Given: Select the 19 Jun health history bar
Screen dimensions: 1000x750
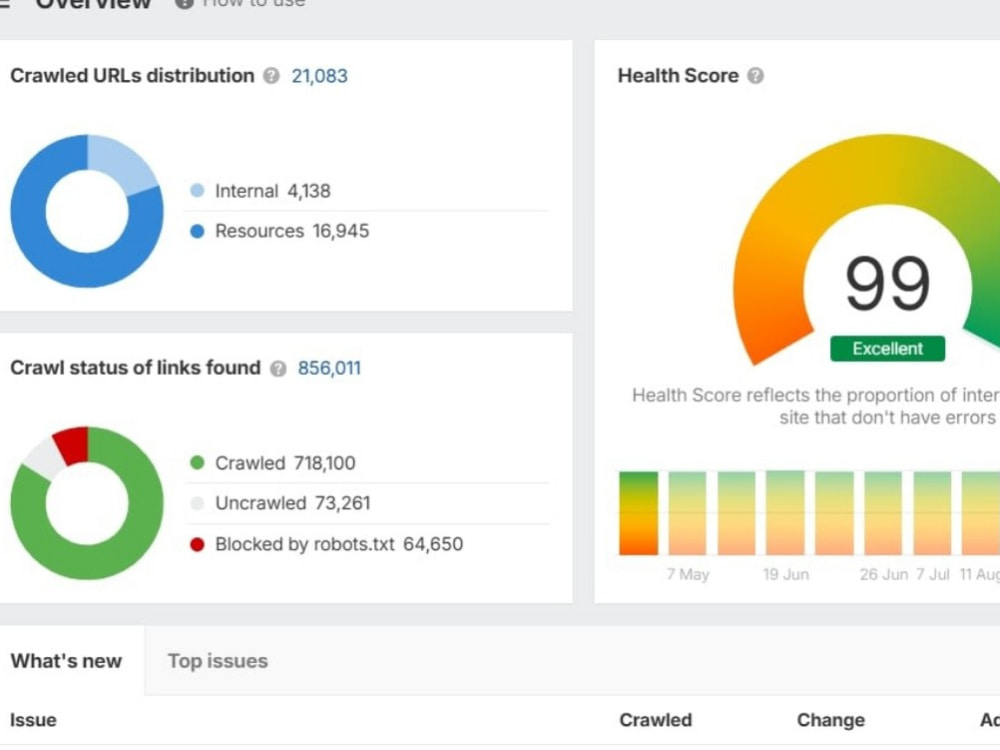Looking at the screenshot, I should click(x=785, y=513).
